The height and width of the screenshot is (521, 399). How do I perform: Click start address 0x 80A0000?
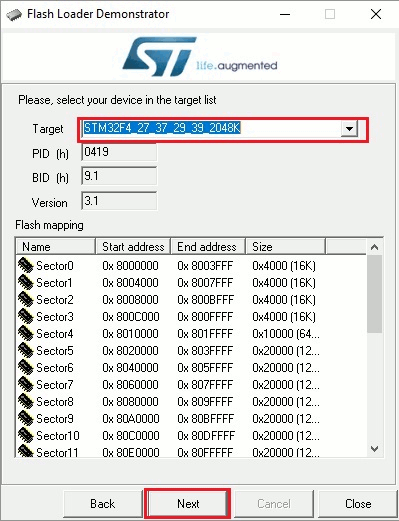coord(130,419)
